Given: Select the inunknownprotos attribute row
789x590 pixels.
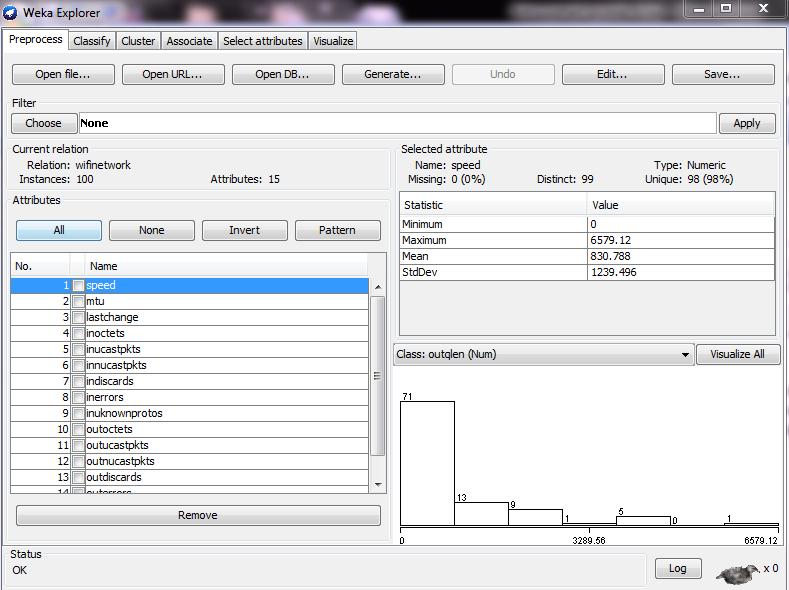Looking at the screenshot, I should tap(190, 413).
